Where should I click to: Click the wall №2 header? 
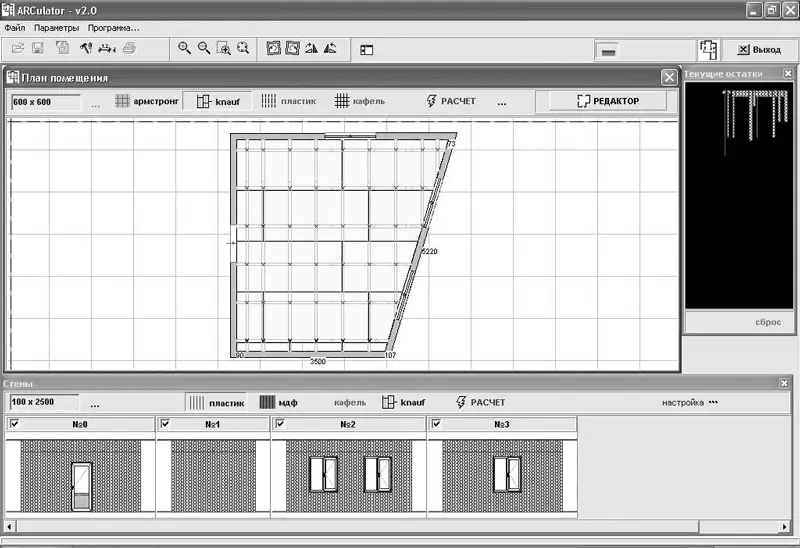tap(348, 424)
